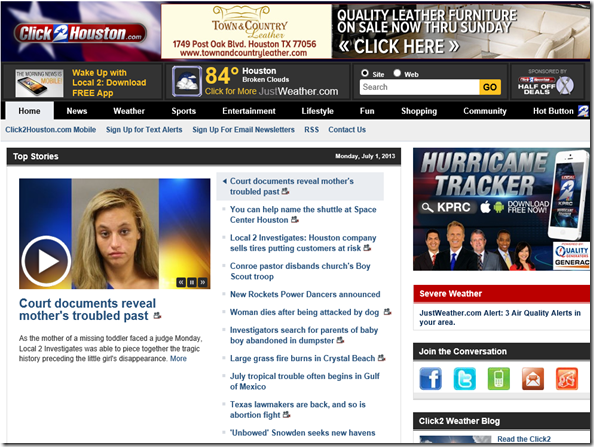This screenshot has height=447, width=594.
Task: Advance to next slide in slideshow
Action: [203, 282]
